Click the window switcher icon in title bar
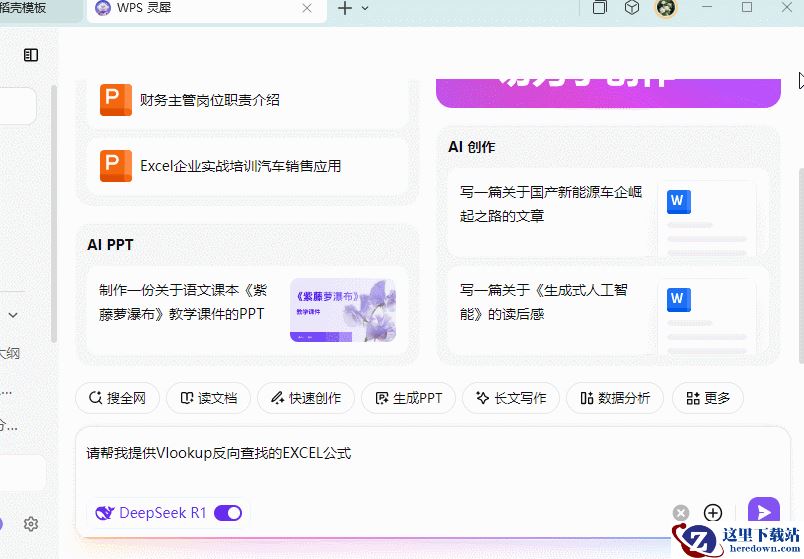804x559 pixels. pos(599,8)
